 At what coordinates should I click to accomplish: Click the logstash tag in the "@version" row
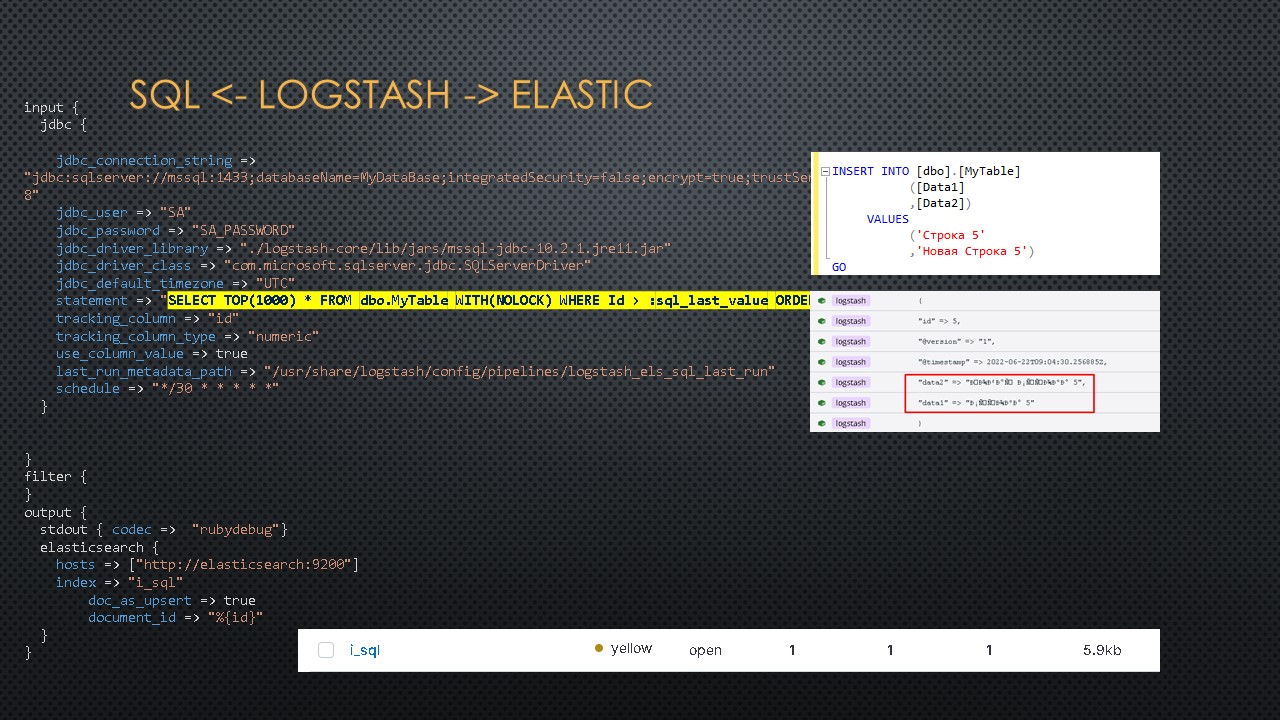point(851,342)
